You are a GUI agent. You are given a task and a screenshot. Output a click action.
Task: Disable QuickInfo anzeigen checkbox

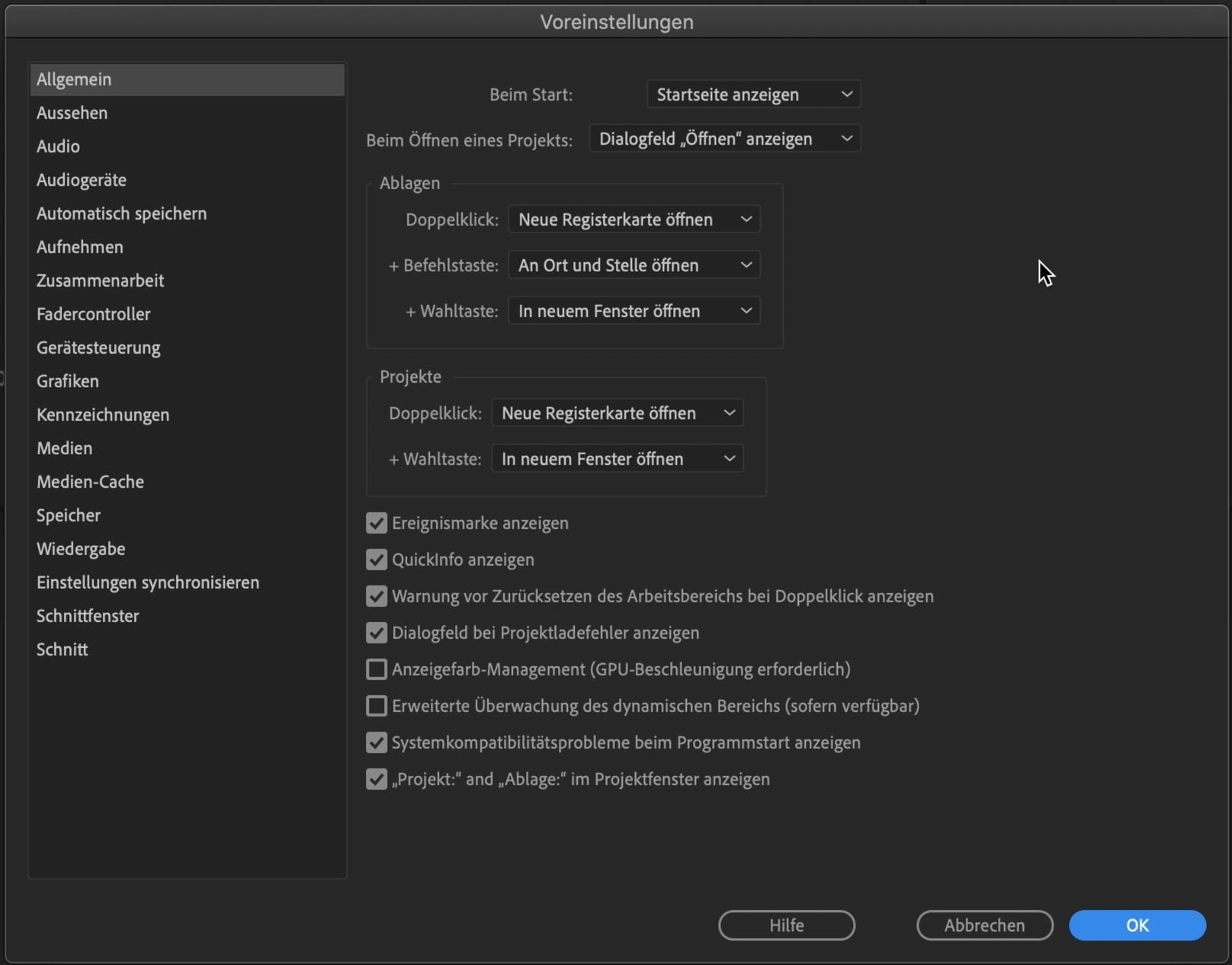[377, 559]
